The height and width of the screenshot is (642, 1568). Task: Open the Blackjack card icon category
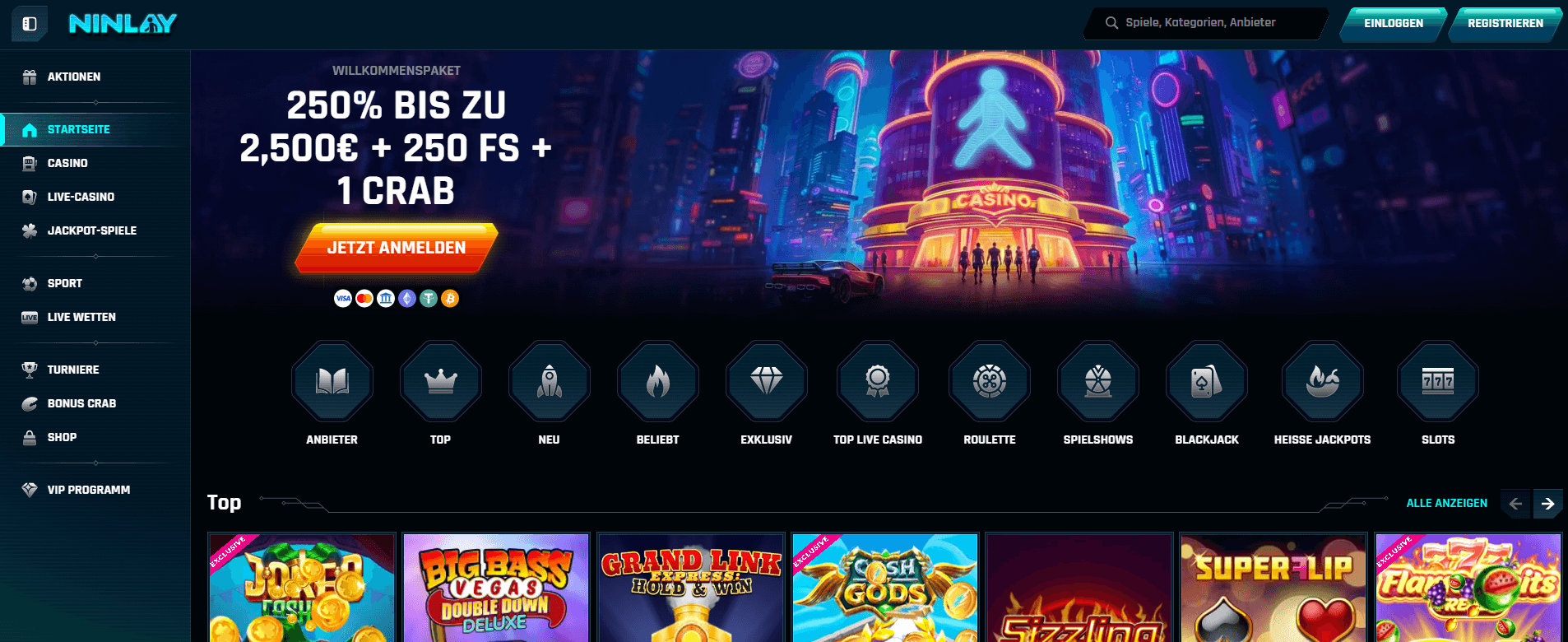click(x=1207, y=381)
